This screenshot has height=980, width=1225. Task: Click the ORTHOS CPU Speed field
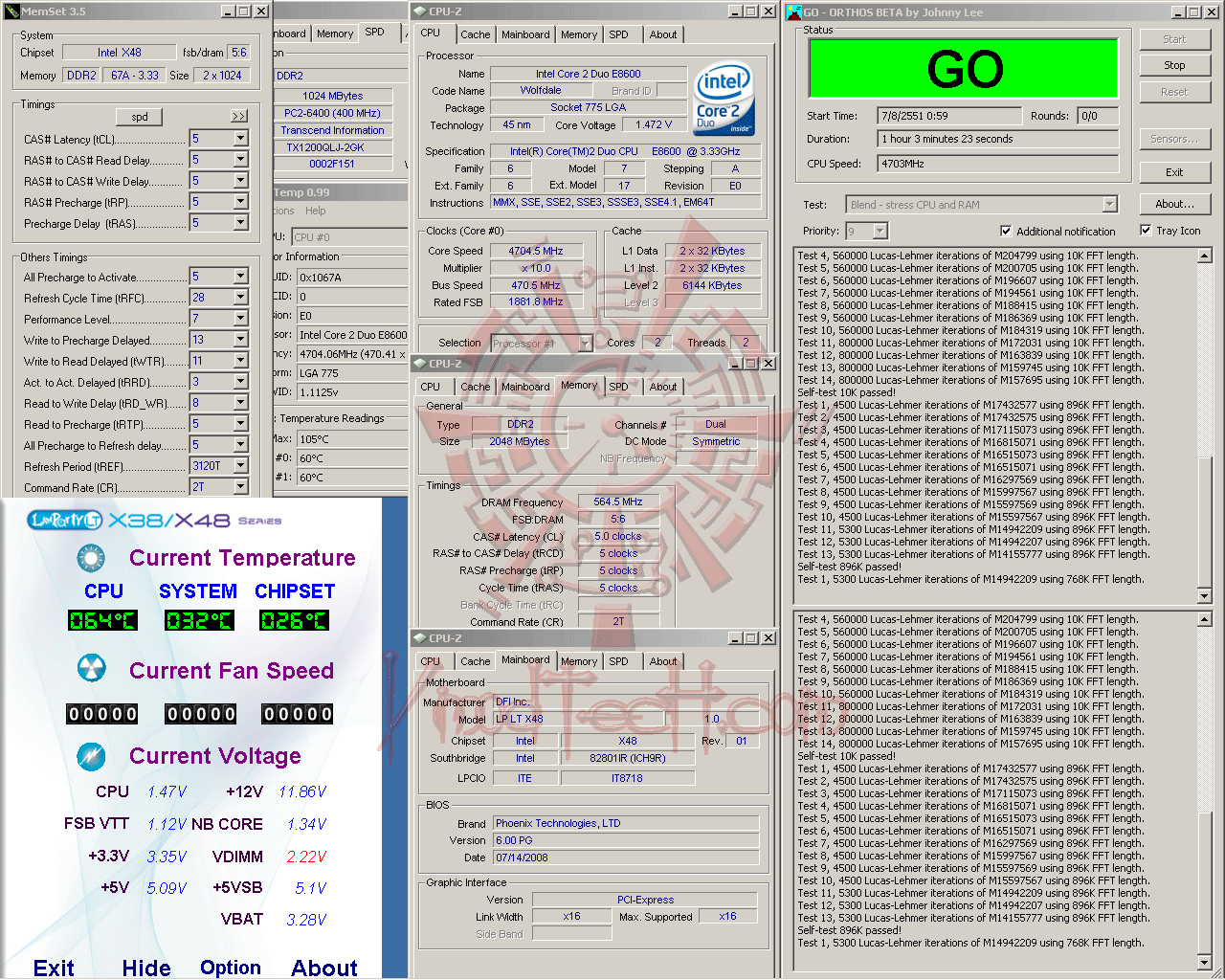tap(998, 164)
